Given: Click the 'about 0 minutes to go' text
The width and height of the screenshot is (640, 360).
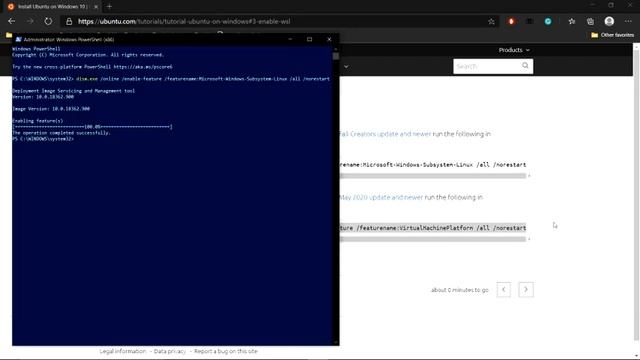Looking at the screenshot, I should click(460, 290).
